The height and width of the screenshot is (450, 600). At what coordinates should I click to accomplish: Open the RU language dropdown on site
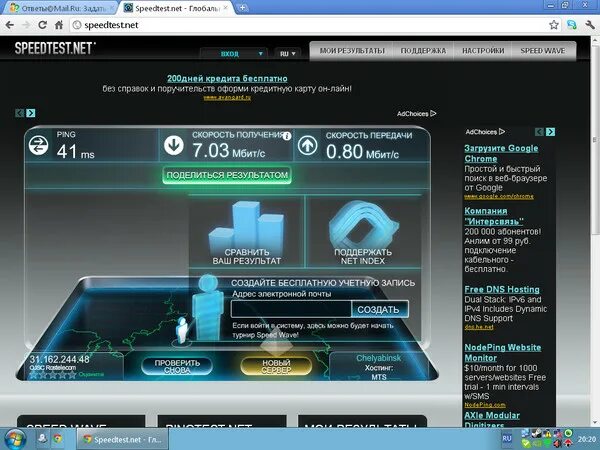[287, 54]
